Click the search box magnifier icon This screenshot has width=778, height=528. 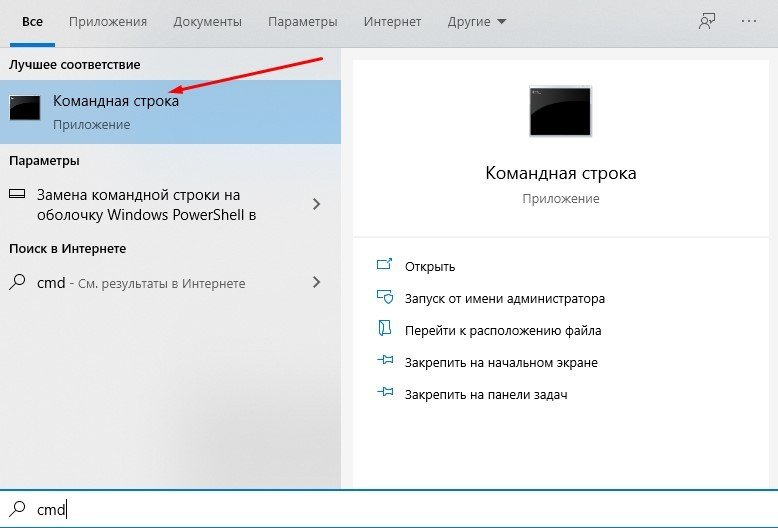point(18,508)
